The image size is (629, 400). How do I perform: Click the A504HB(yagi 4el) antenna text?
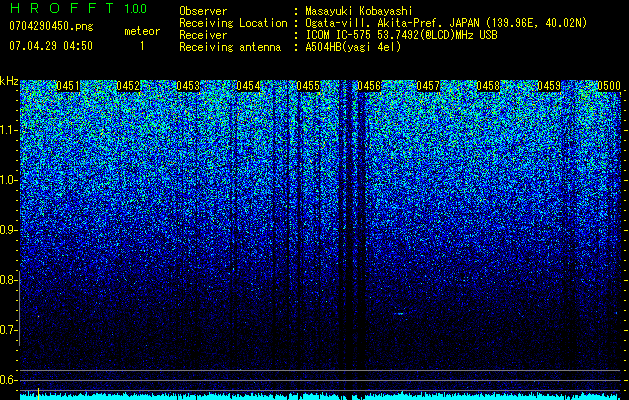(353, 47)
